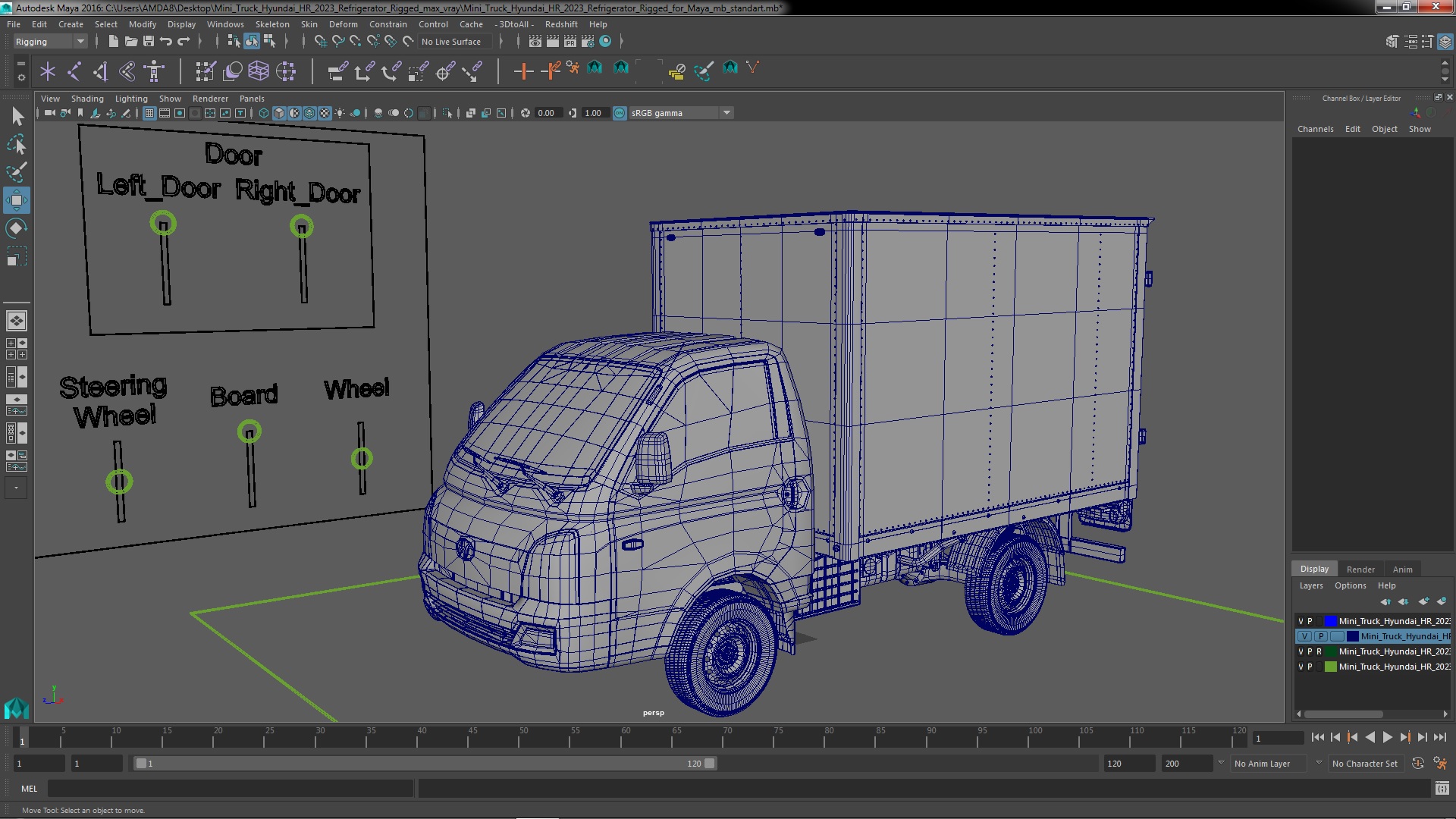Collapse render buttons status line section

point(517,41)
